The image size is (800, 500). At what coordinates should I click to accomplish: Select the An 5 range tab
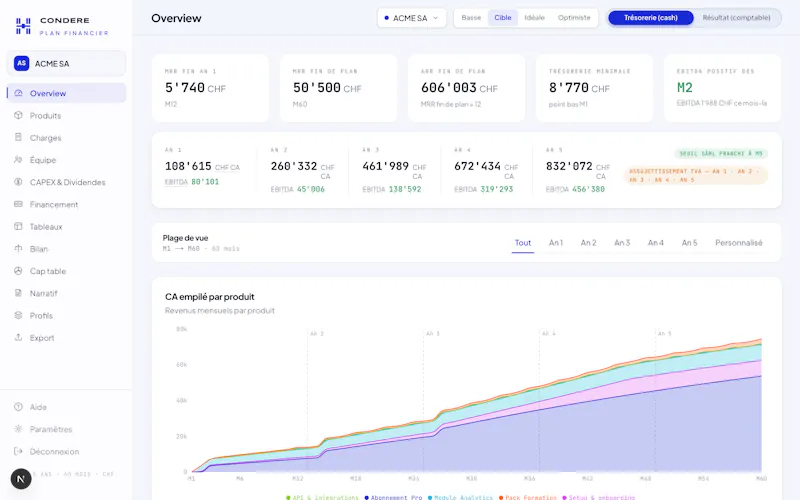click(x=689, y=243)
